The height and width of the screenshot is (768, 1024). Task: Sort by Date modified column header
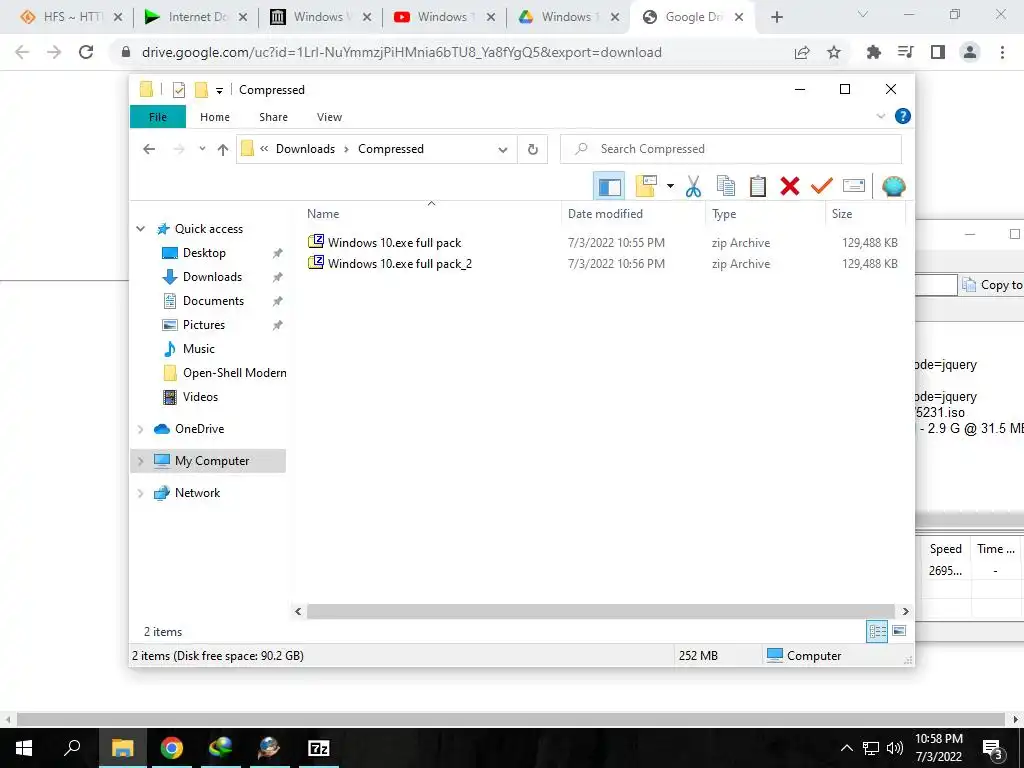(633, 214)
